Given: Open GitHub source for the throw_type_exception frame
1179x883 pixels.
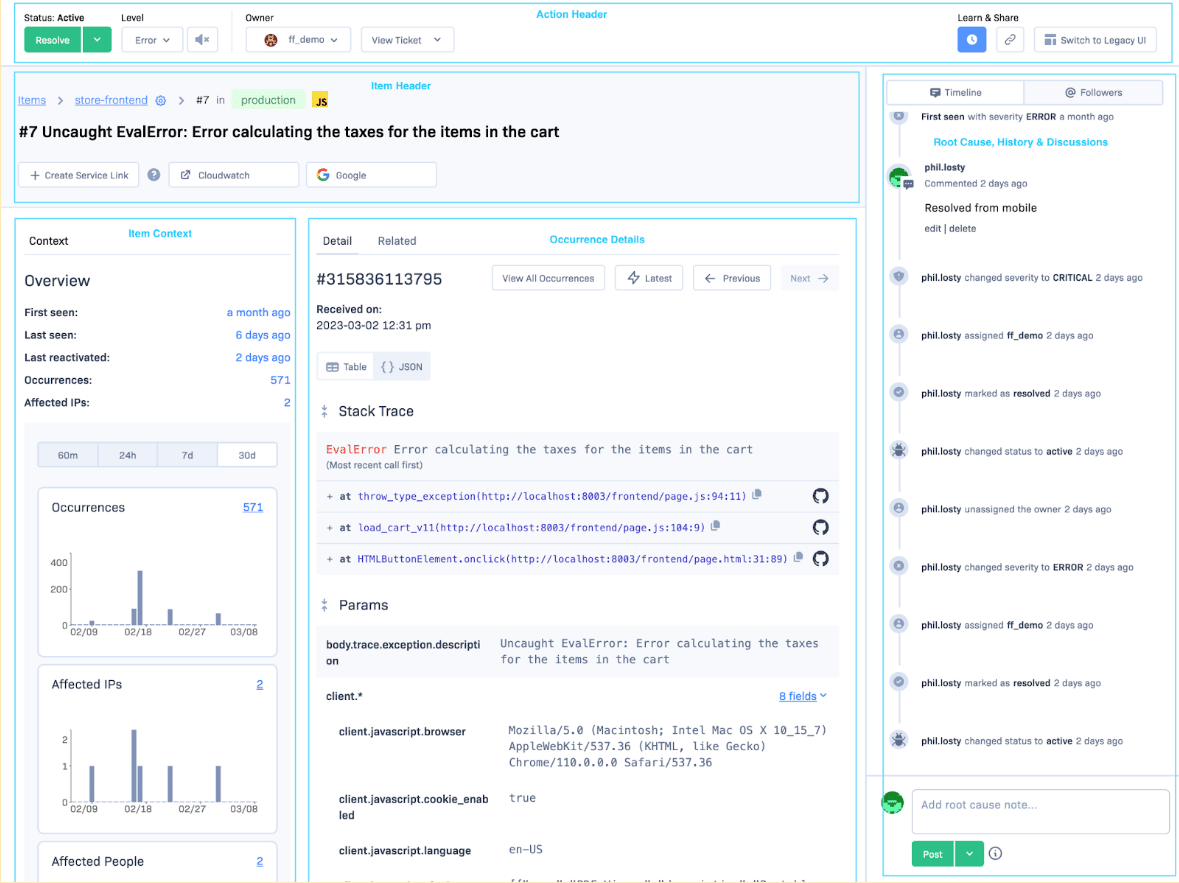Looking at the screenshot, I should coord(820,496).
